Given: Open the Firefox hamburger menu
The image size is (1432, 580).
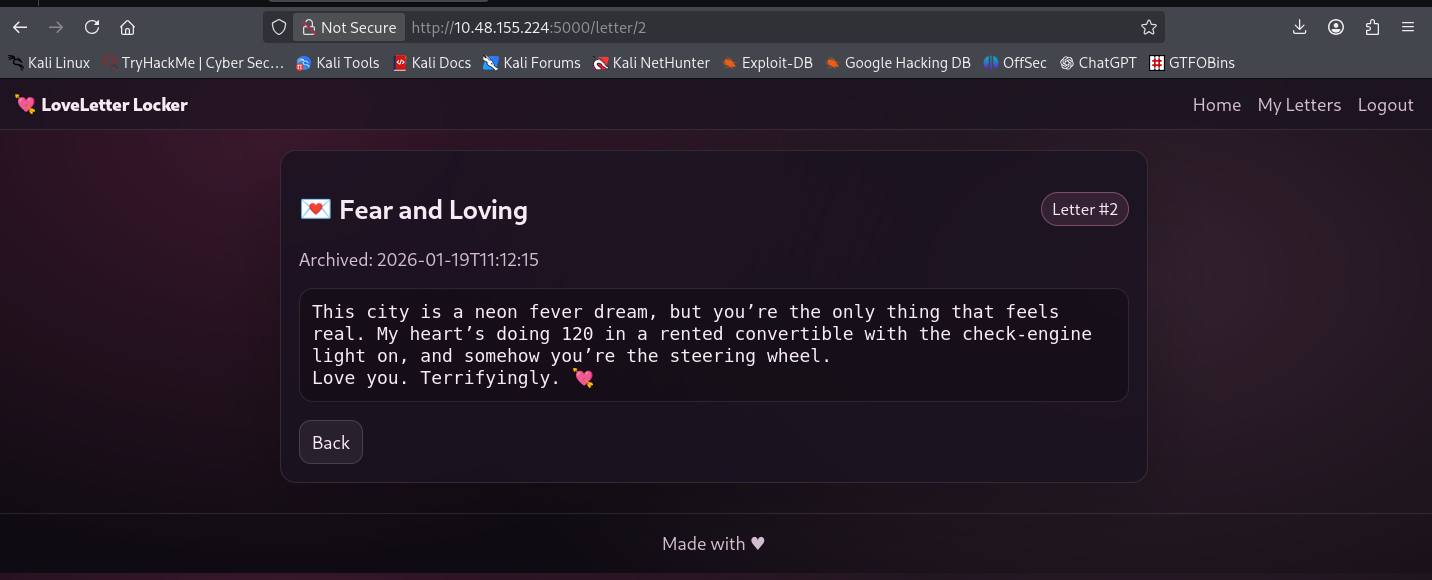Looking at the screenshot, I should [1408, 27].
